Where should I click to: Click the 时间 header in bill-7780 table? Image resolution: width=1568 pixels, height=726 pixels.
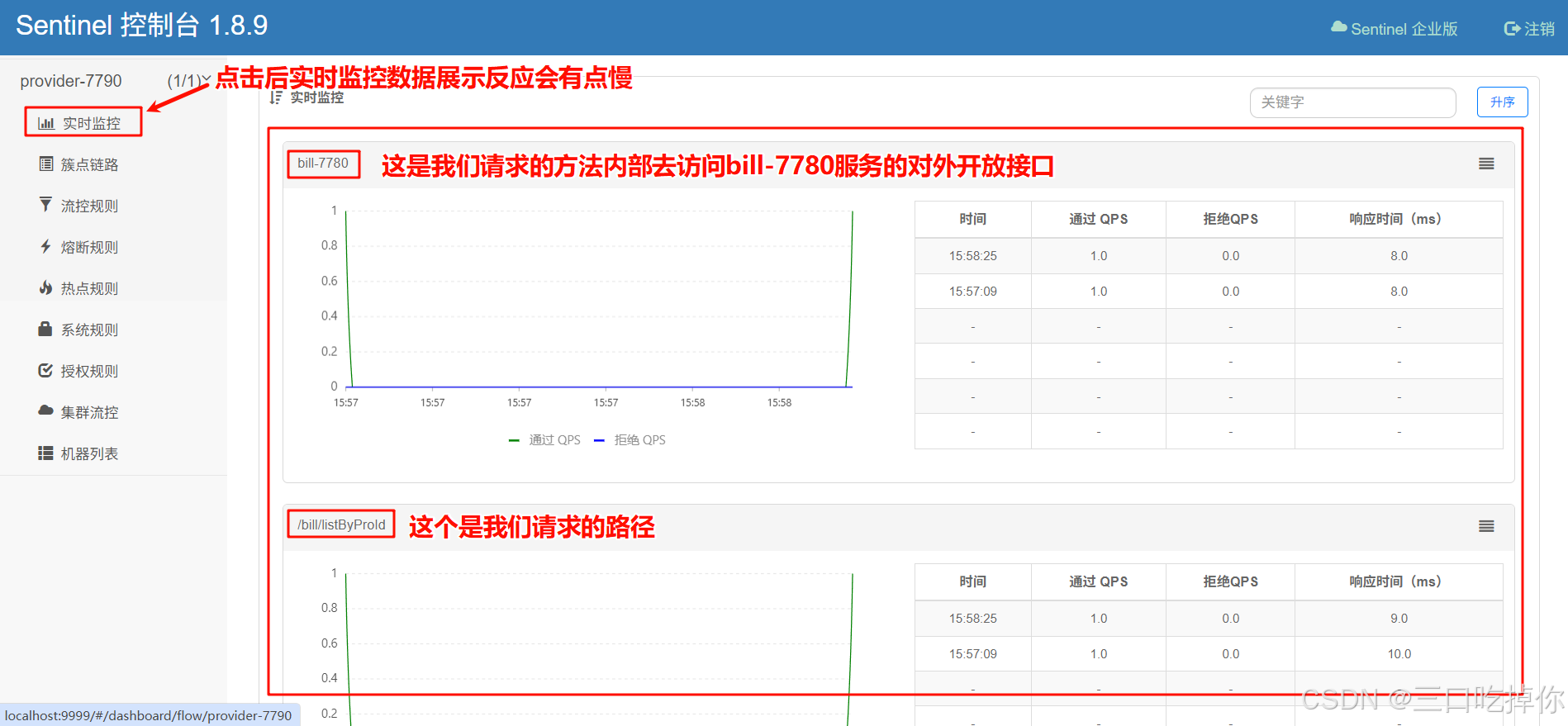[x=972, y=219]
